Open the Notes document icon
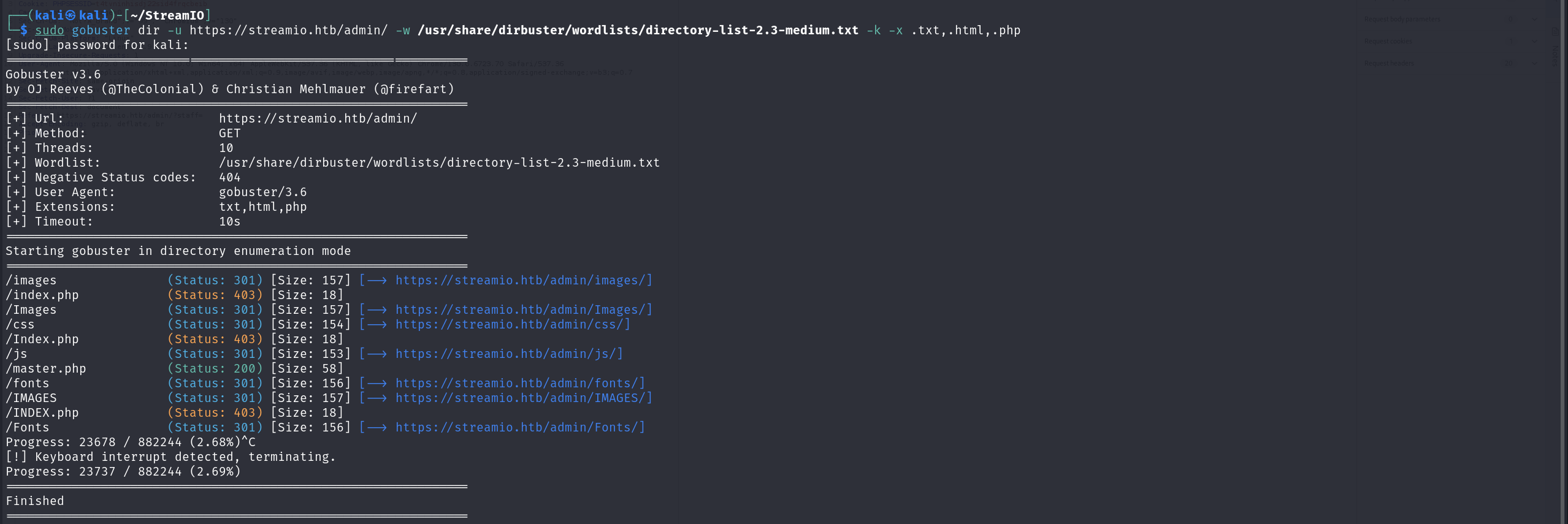This screenshot has height=524, width=1568. click(1555, 31)
